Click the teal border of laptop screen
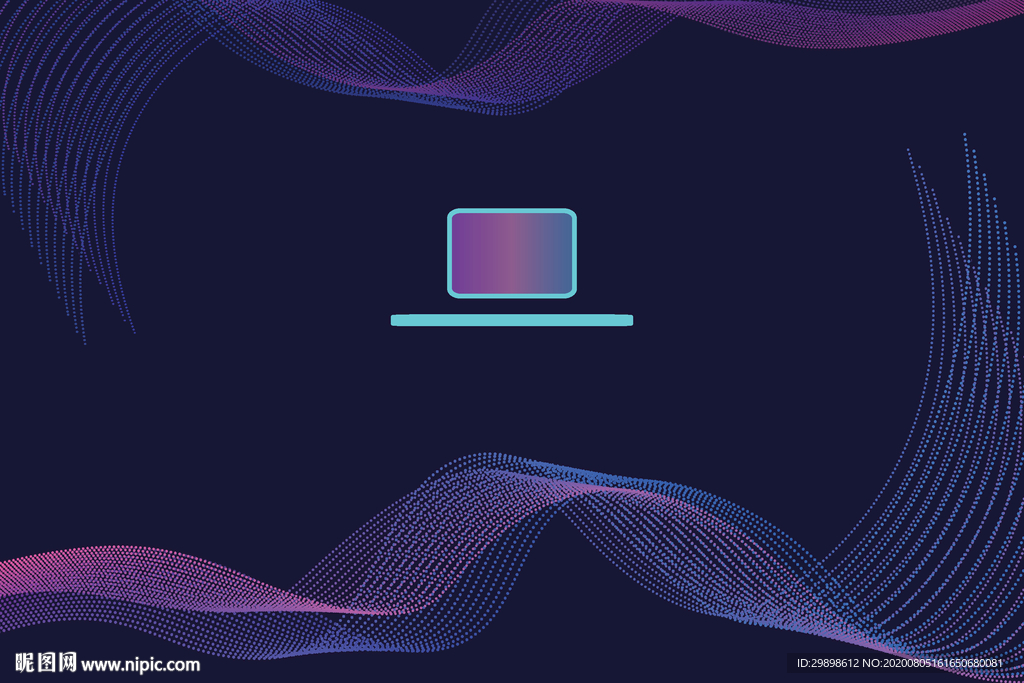Viewport: 1024px width, 683px height. (512, 211)
